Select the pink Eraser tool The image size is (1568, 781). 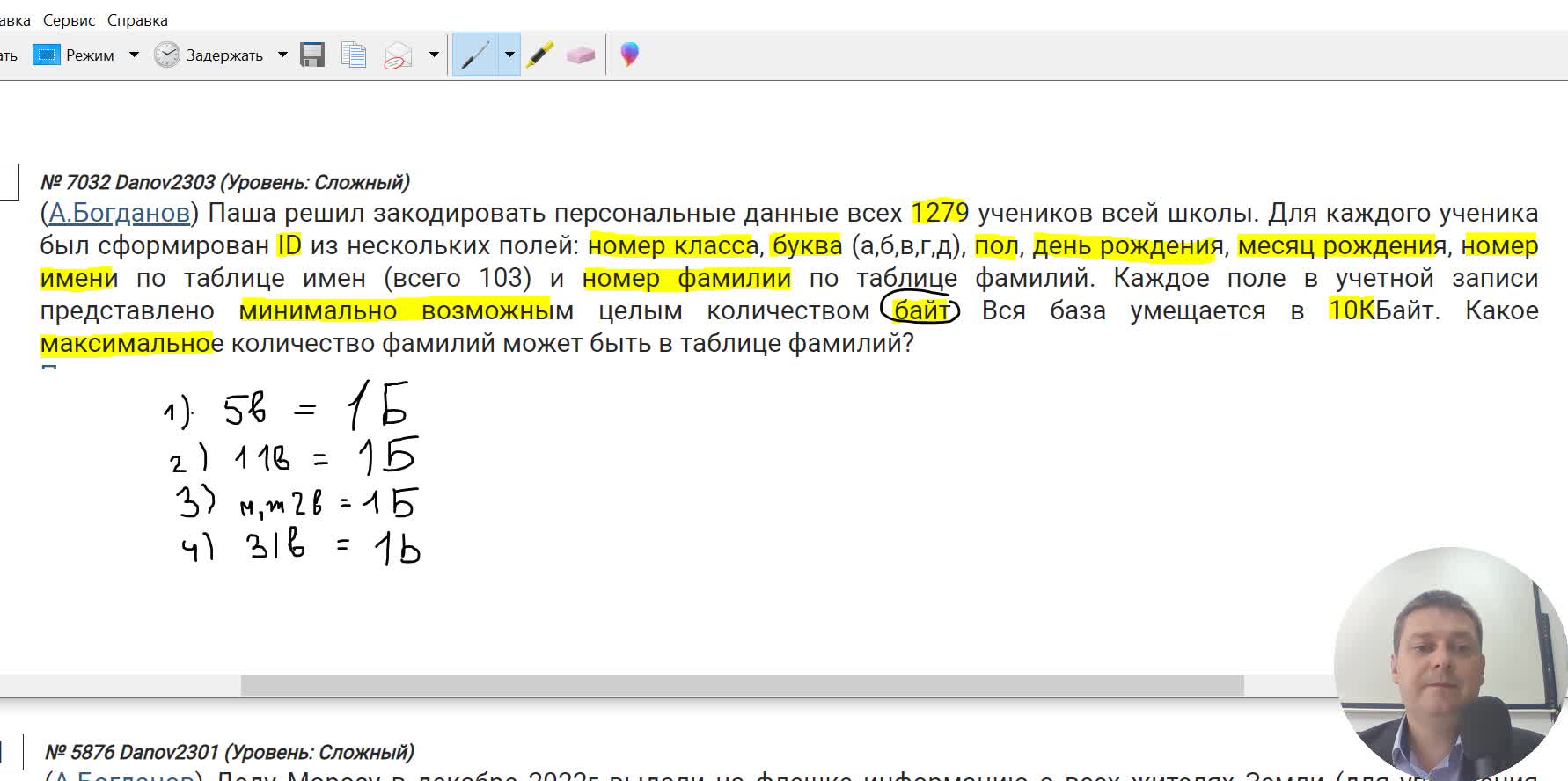tap(581, 55)
